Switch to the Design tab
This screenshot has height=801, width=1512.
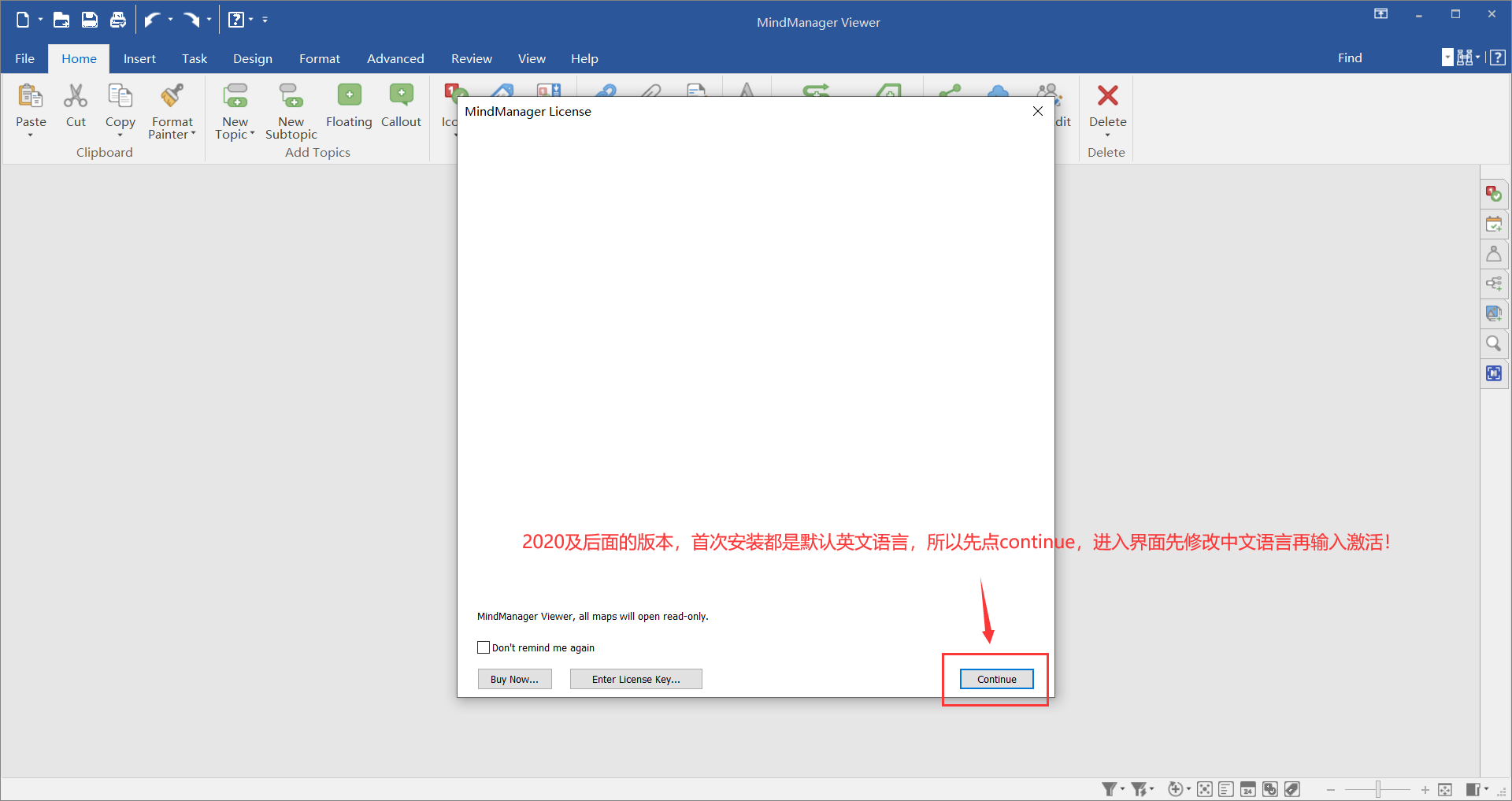click(x=253, y=58)
